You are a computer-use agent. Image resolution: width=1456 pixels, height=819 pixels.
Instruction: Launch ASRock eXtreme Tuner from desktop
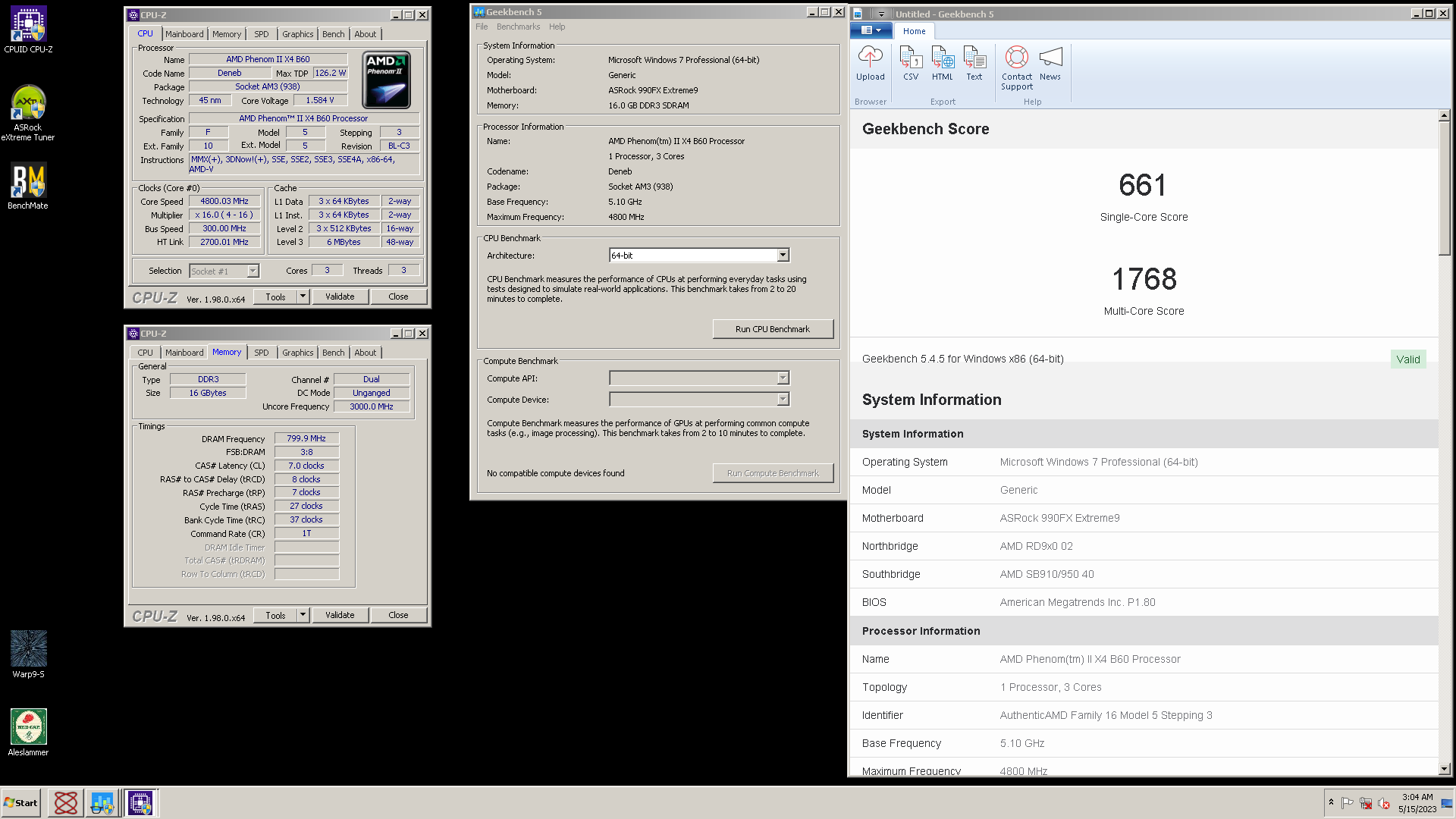point(28,113)
